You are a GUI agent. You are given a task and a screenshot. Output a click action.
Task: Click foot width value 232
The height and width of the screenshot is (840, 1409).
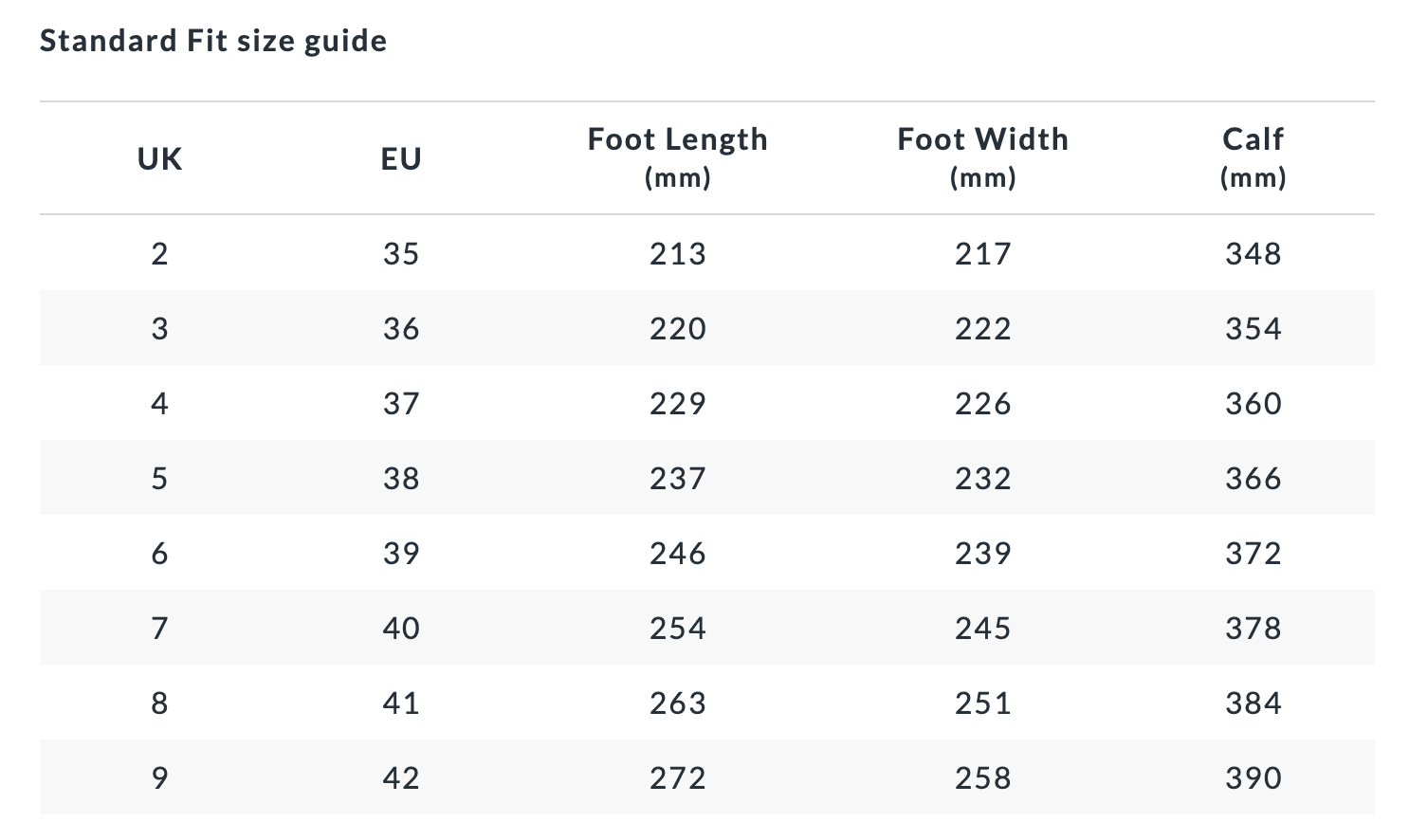[982, 478]
